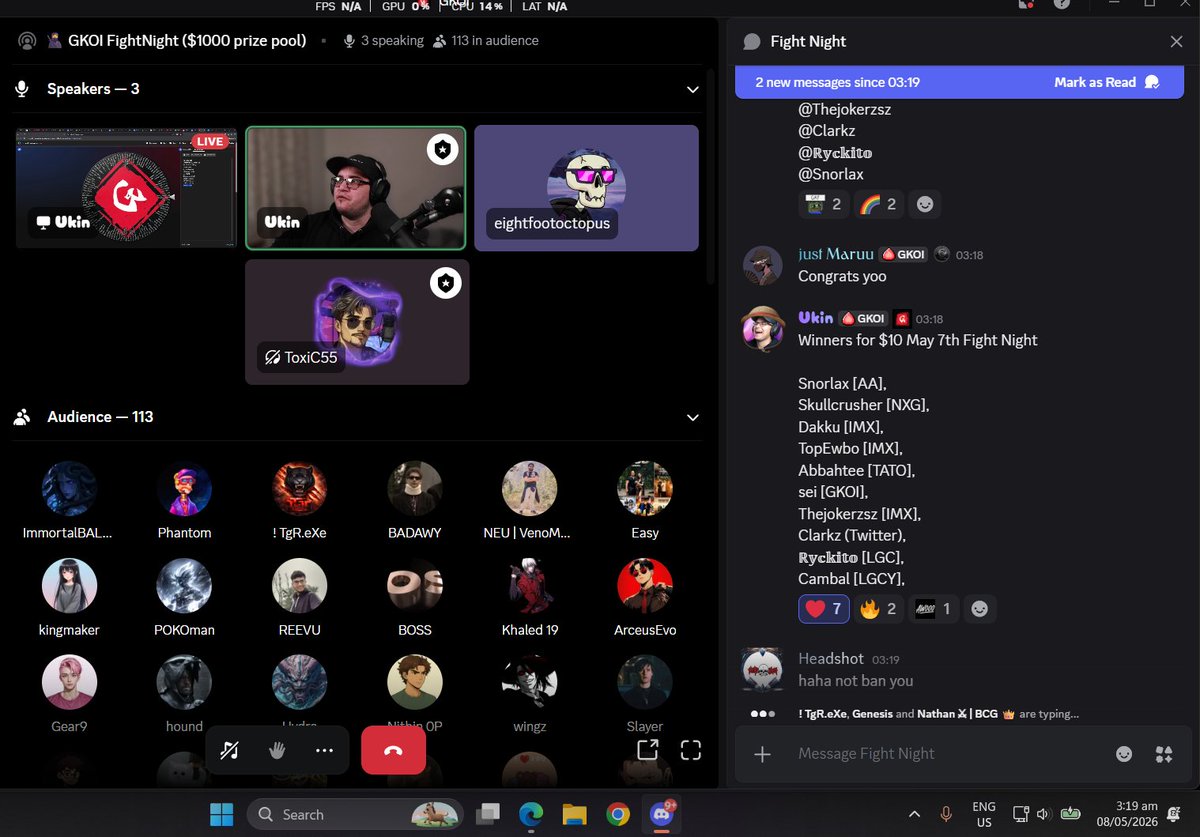Image resolution: width=1200 pixels, height=837 pixels.
Task: Collapse the Speakers section
Action: (692, 89)
